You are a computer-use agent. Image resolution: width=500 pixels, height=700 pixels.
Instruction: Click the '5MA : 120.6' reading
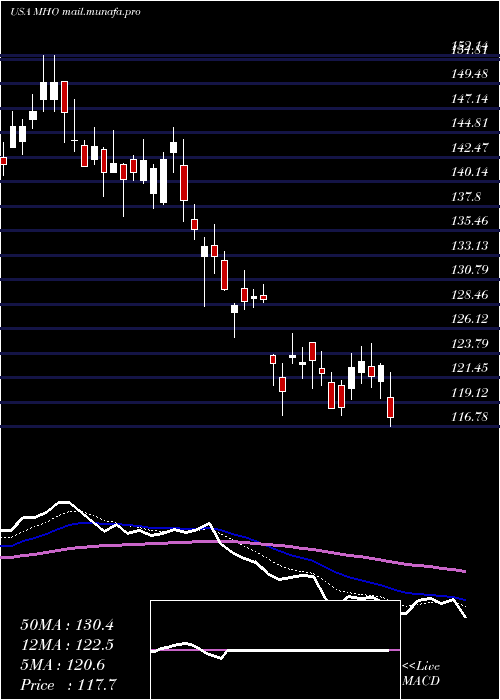pos(63,665)
